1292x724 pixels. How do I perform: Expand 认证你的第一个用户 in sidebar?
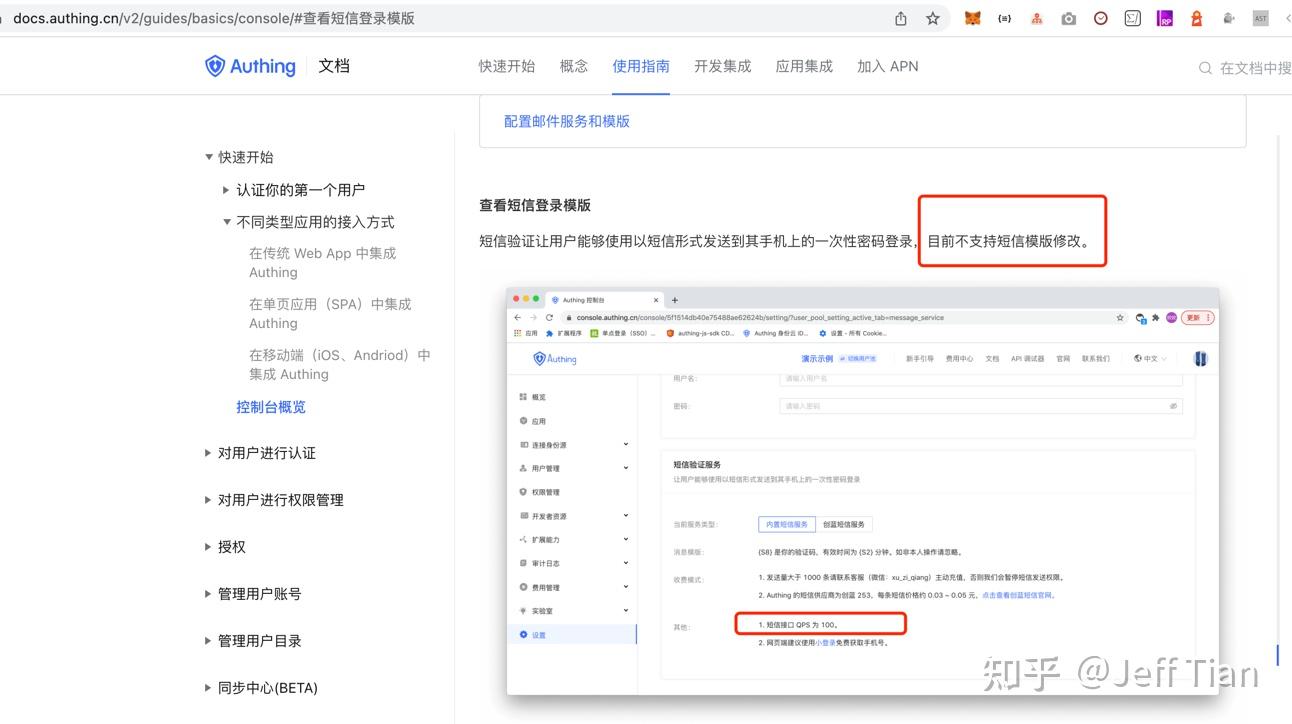[x=227, y=190]
